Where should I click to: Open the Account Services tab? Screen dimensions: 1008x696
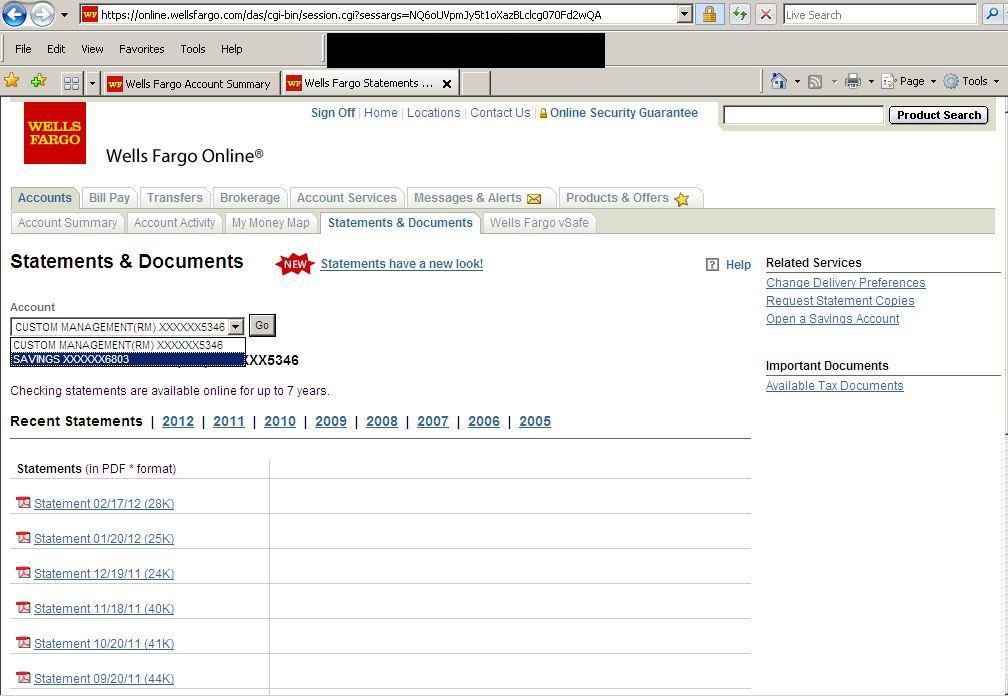coord(346,198)
